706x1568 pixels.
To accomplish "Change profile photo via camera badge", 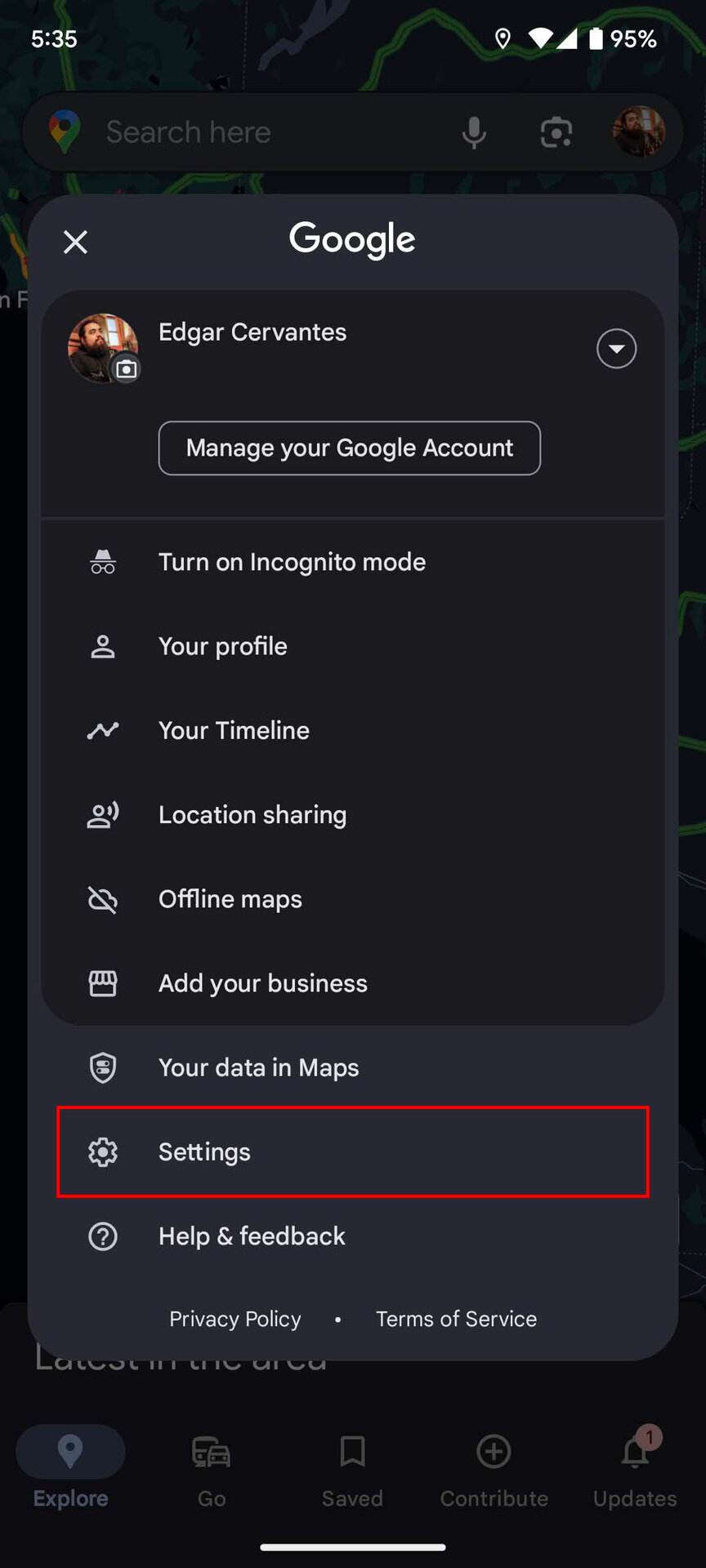I will click(126, 369).
